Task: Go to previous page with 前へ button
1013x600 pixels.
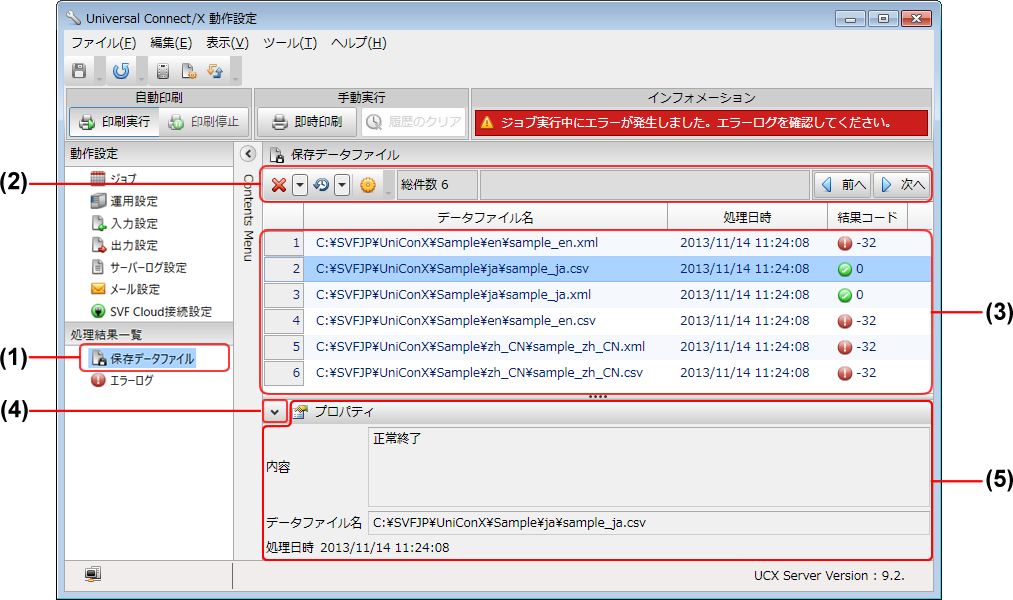Action: tap(842, 185)
